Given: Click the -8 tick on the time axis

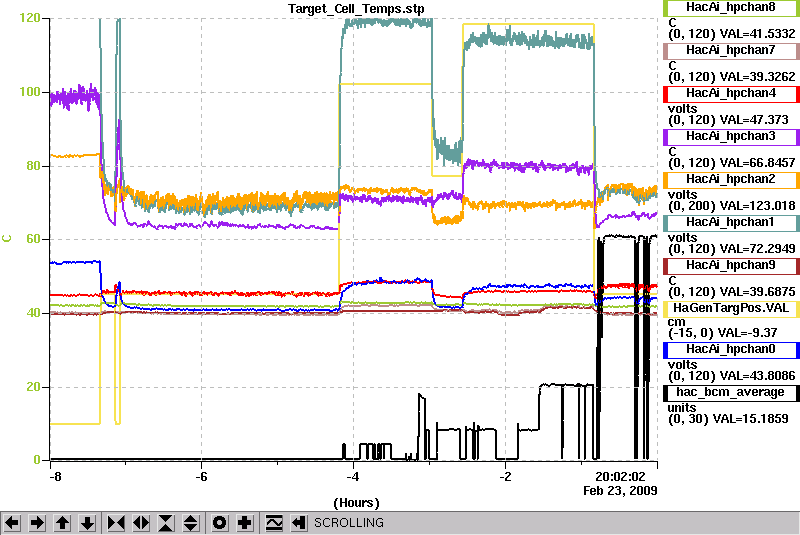Looking at the screenshot, I should tap(57, 477).
